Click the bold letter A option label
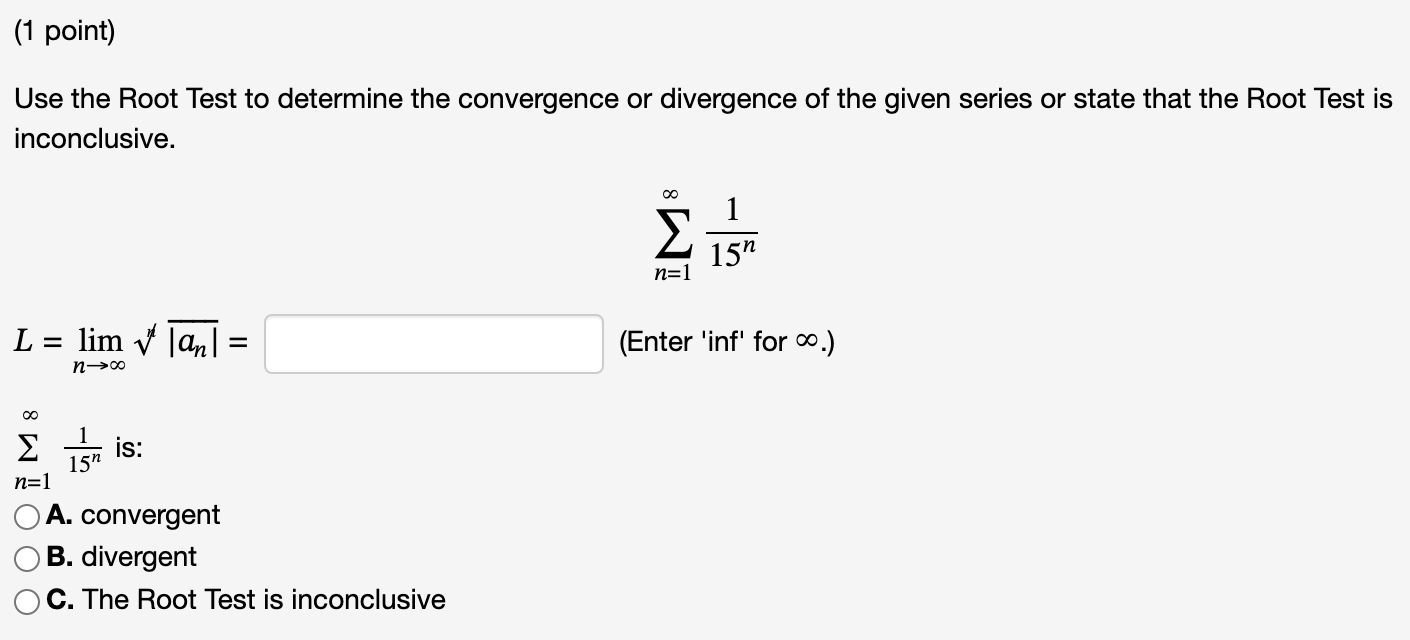Viewport: 1410px width, 640px height. coord(58,515)
